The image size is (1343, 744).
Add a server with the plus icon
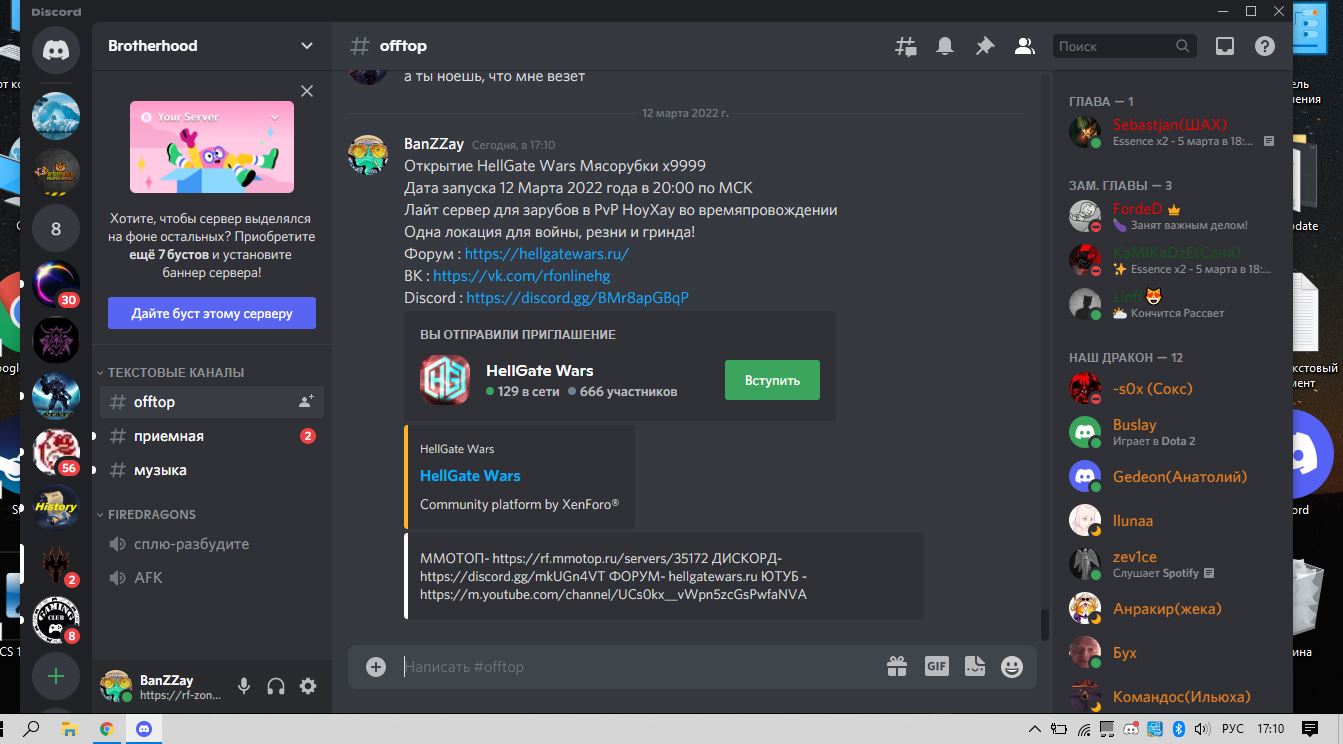coord(56,676)
